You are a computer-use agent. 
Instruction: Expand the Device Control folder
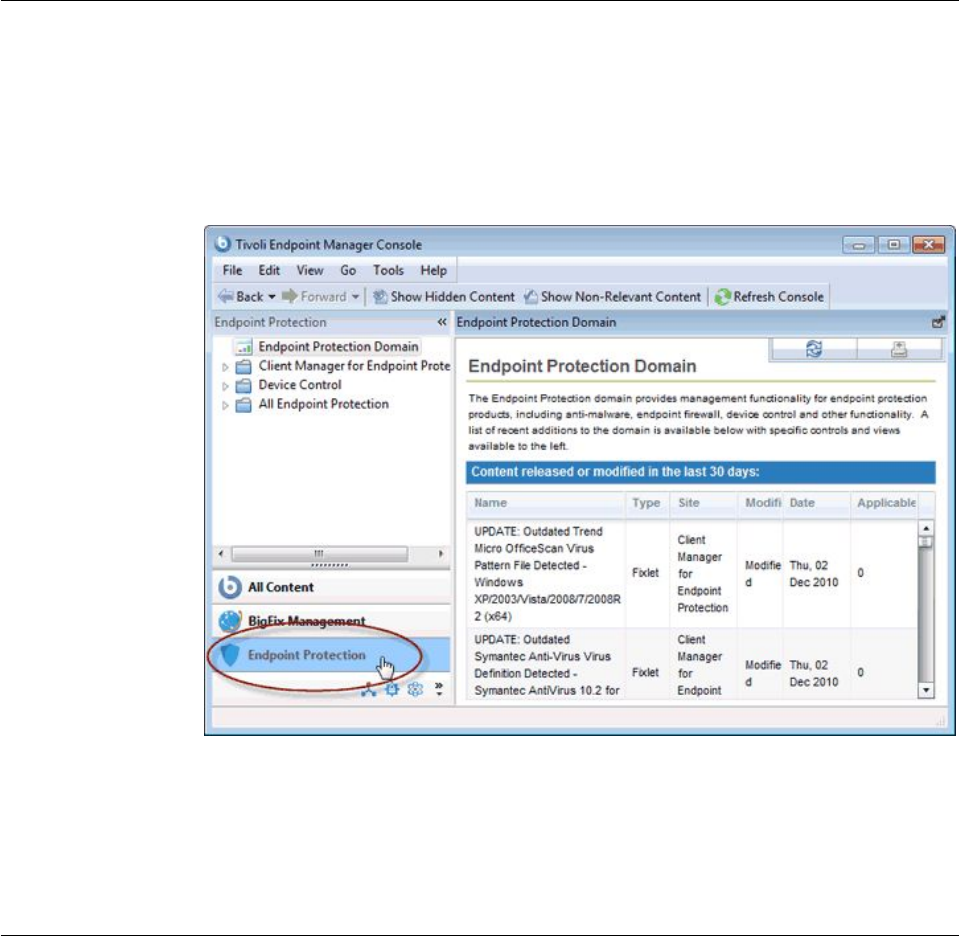click(x=225, y=386)
